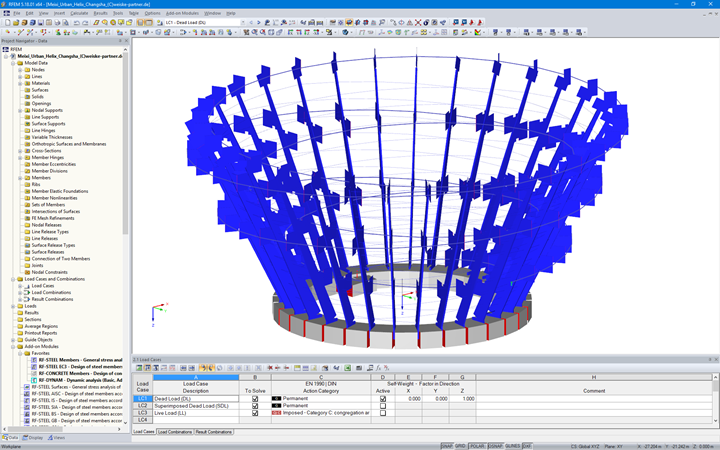Click the red PDF export icon

point(472,22)
